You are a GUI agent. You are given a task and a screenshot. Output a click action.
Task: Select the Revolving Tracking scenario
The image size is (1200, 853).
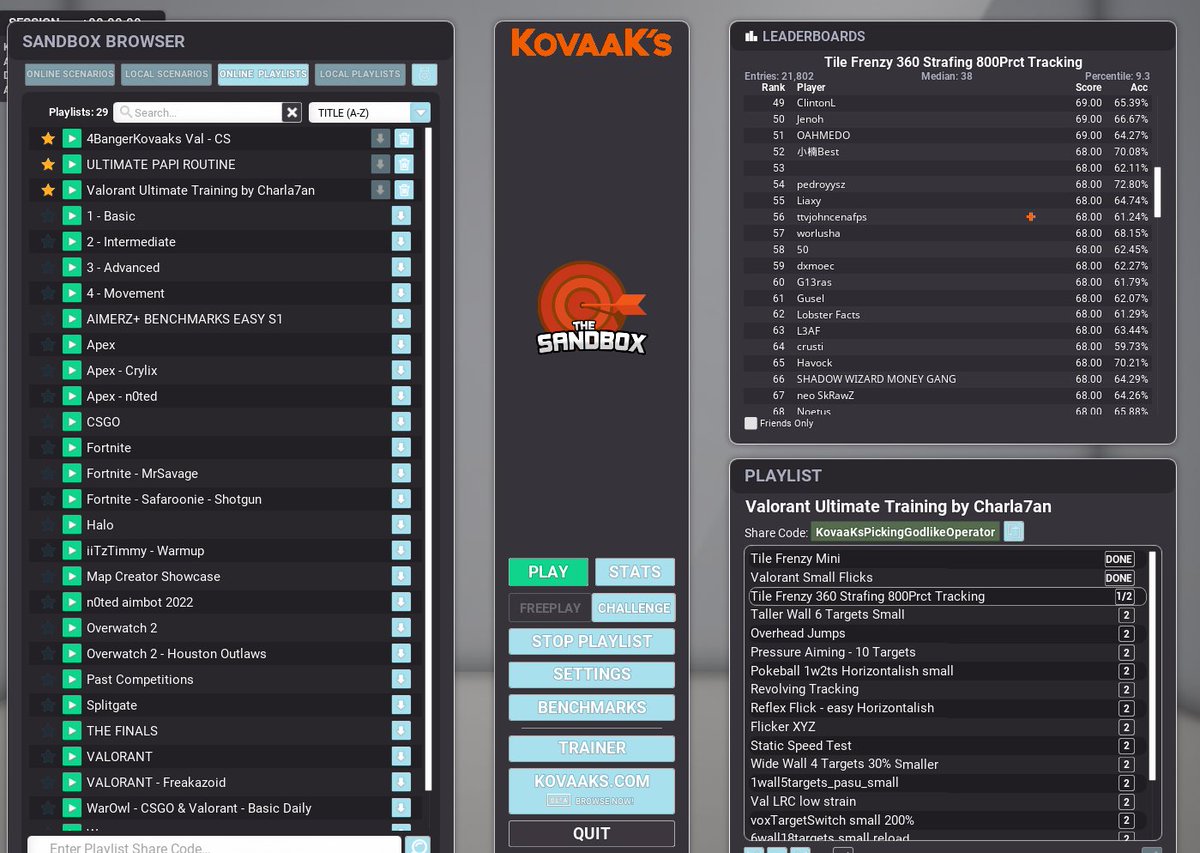tap(946, 689)
